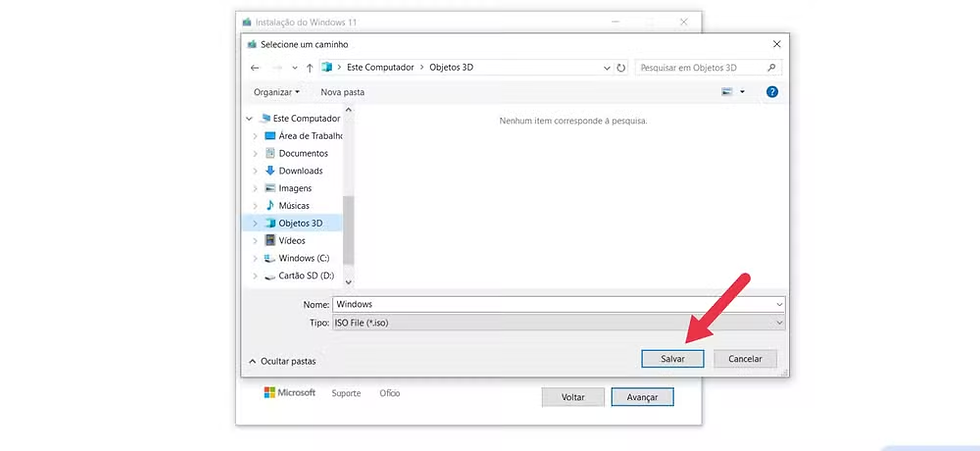Select Área de Trabalho folder
This screenshot has height=451, width=980.
(311, 136)
